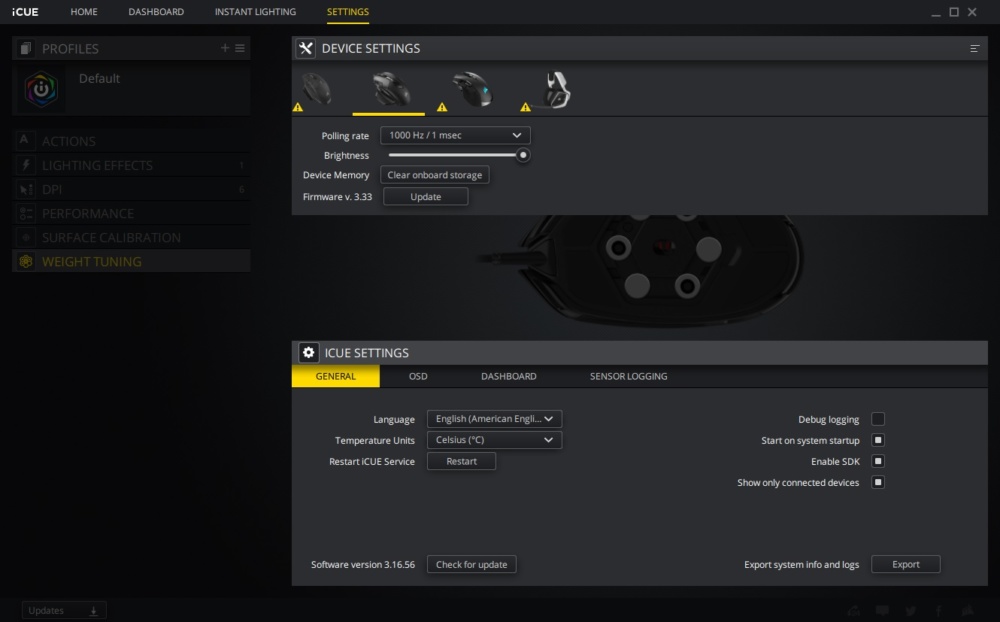Image resolution: width=1000 pixels, height=622 pixels.
Task: Open the Facebook icon in footer
Action: [939, 611]
